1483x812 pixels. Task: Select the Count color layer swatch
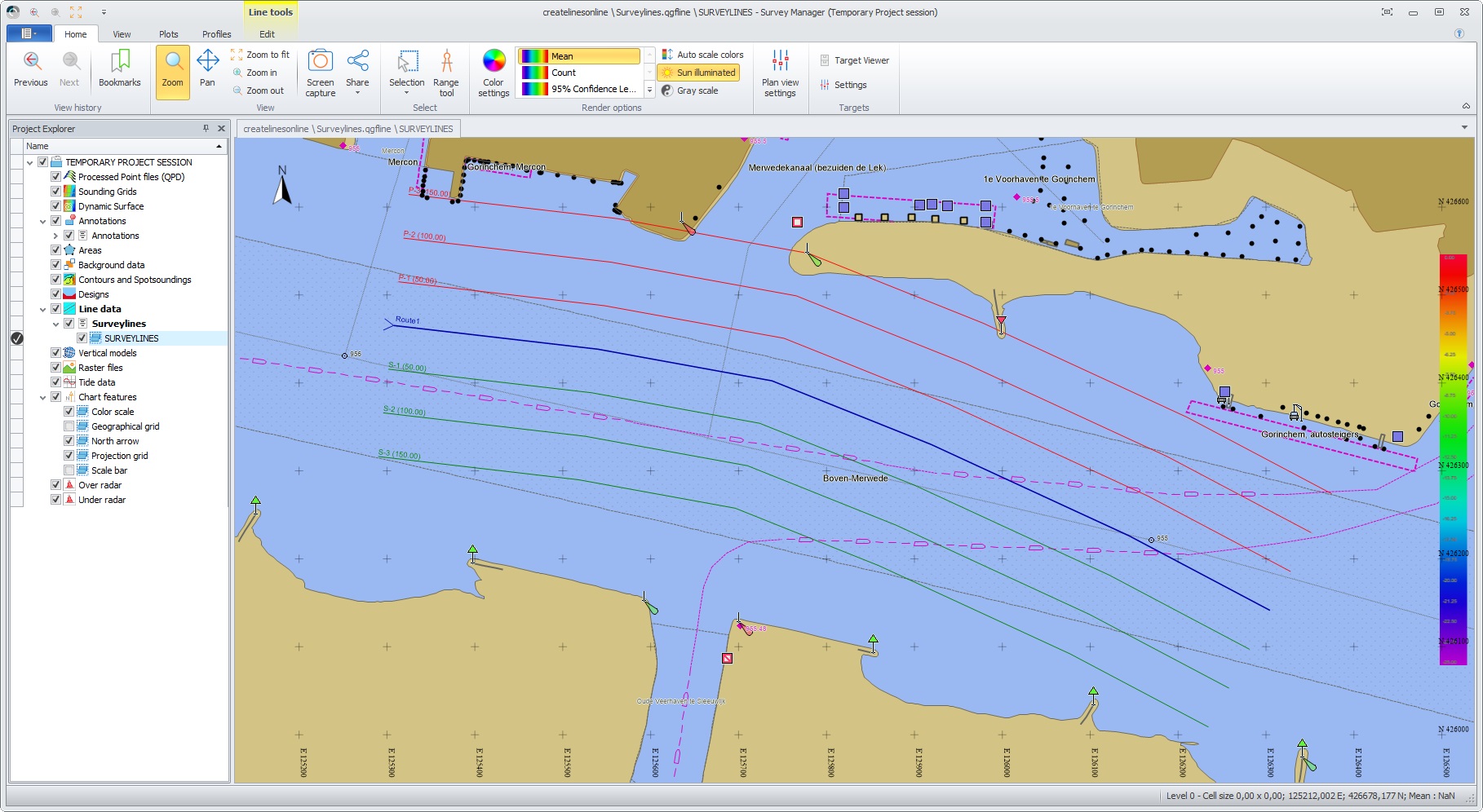point(535,73)
